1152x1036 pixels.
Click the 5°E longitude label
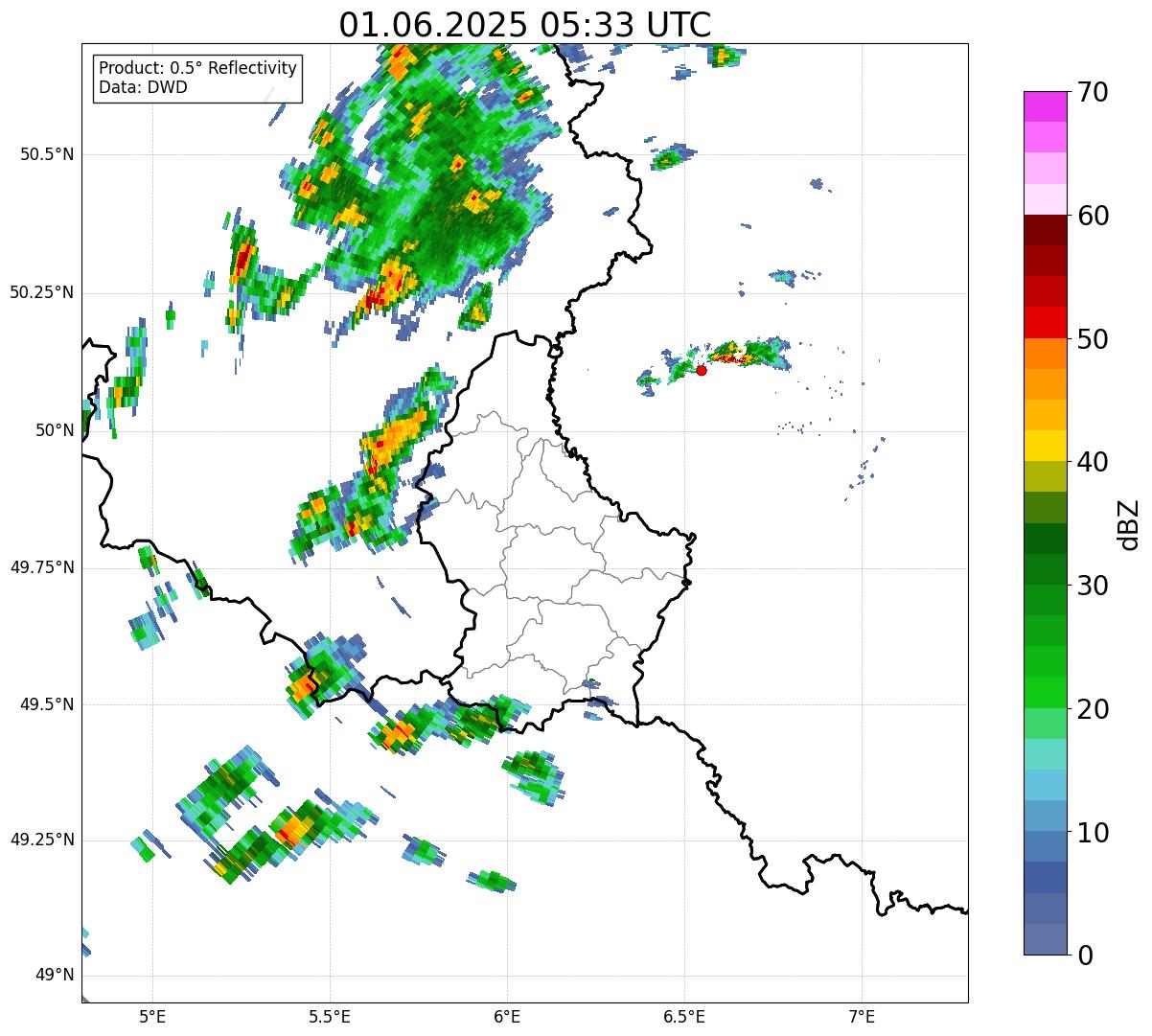152,1016
